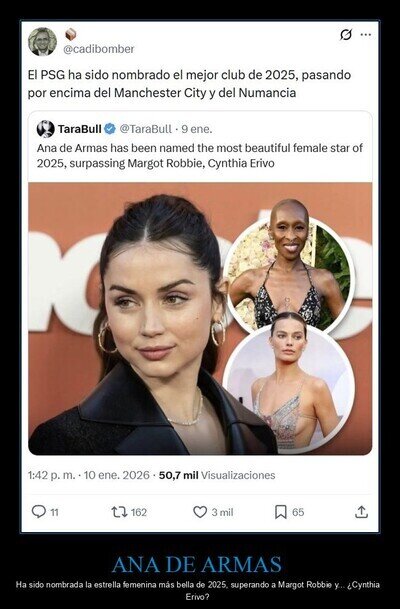Click the small emoji badge above the handle

[x=70, y=35]
